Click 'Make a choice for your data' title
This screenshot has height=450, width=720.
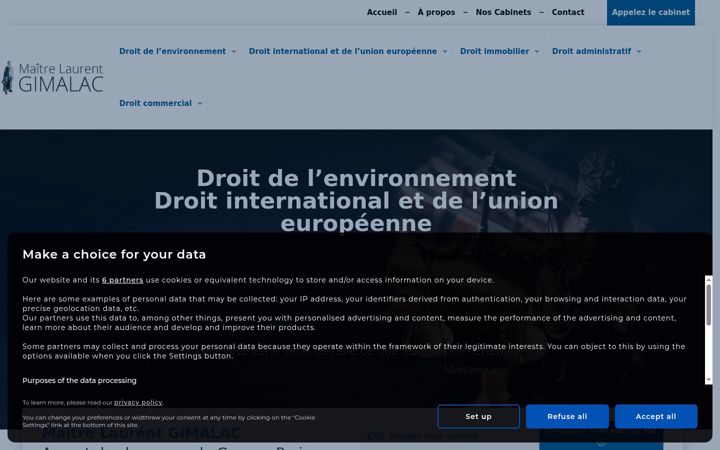(x=114, y=254)
